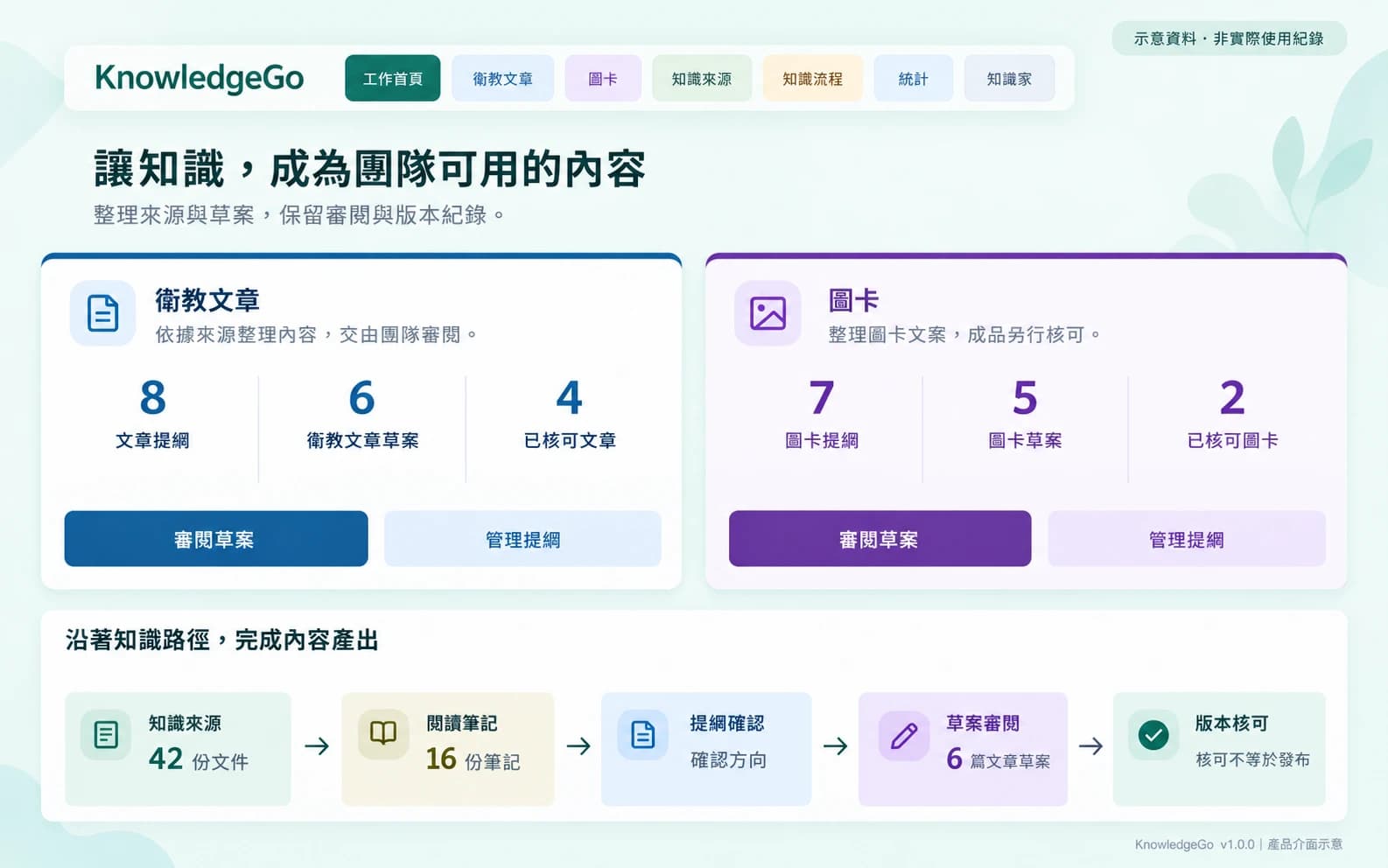Click the 閱讀筆記 open book icon
The width and height of the screenshot is (1388, 868).
383,733
